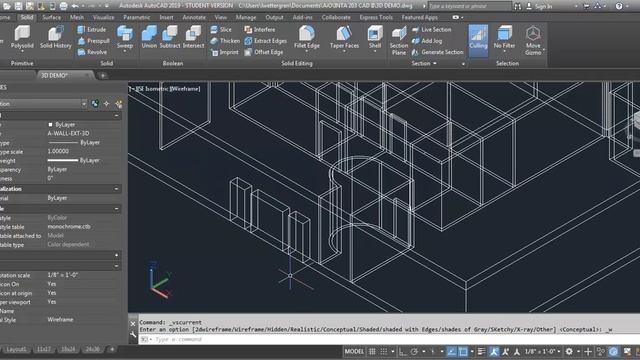This screenshot has height=360, width=640.
Task: Pick the Fillet Edge tool
Action: pyautogui.click(x=307, y=37)
